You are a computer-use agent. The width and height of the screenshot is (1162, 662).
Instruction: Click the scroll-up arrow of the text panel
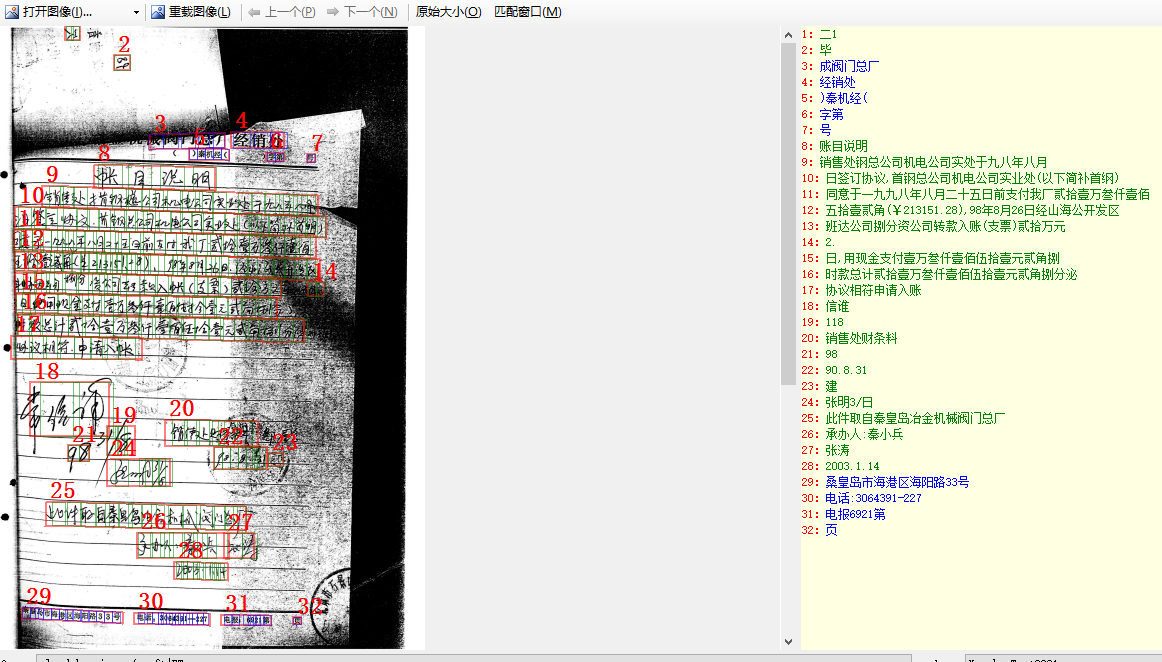pos(788,34)
